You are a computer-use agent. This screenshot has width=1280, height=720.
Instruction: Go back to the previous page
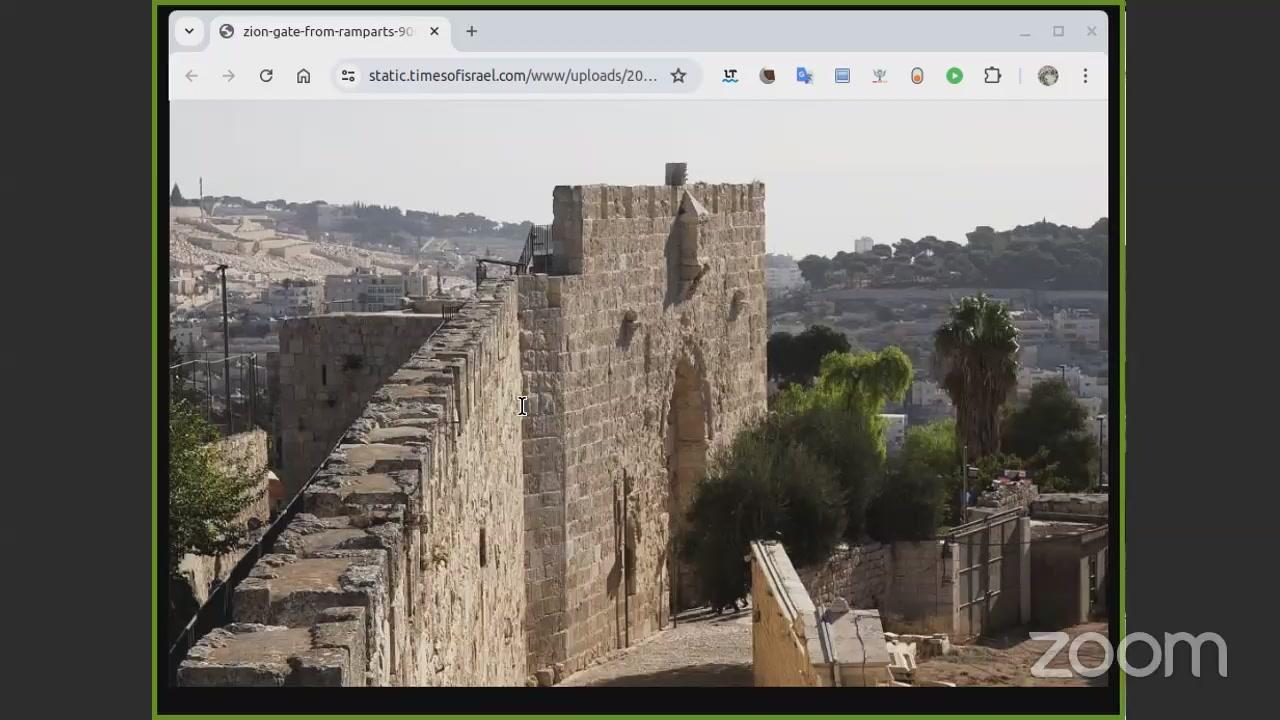point(191,76)
